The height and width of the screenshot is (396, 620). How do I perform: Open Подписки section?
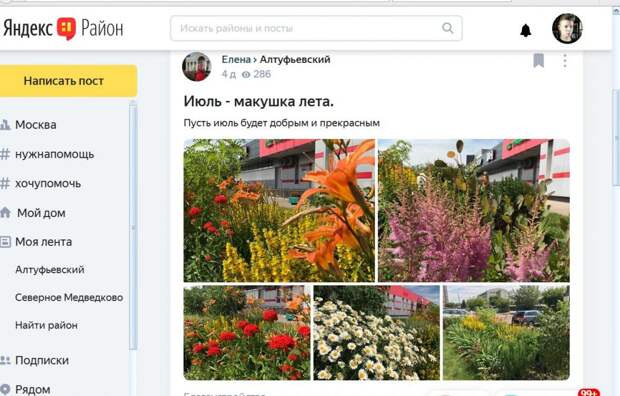42,360
